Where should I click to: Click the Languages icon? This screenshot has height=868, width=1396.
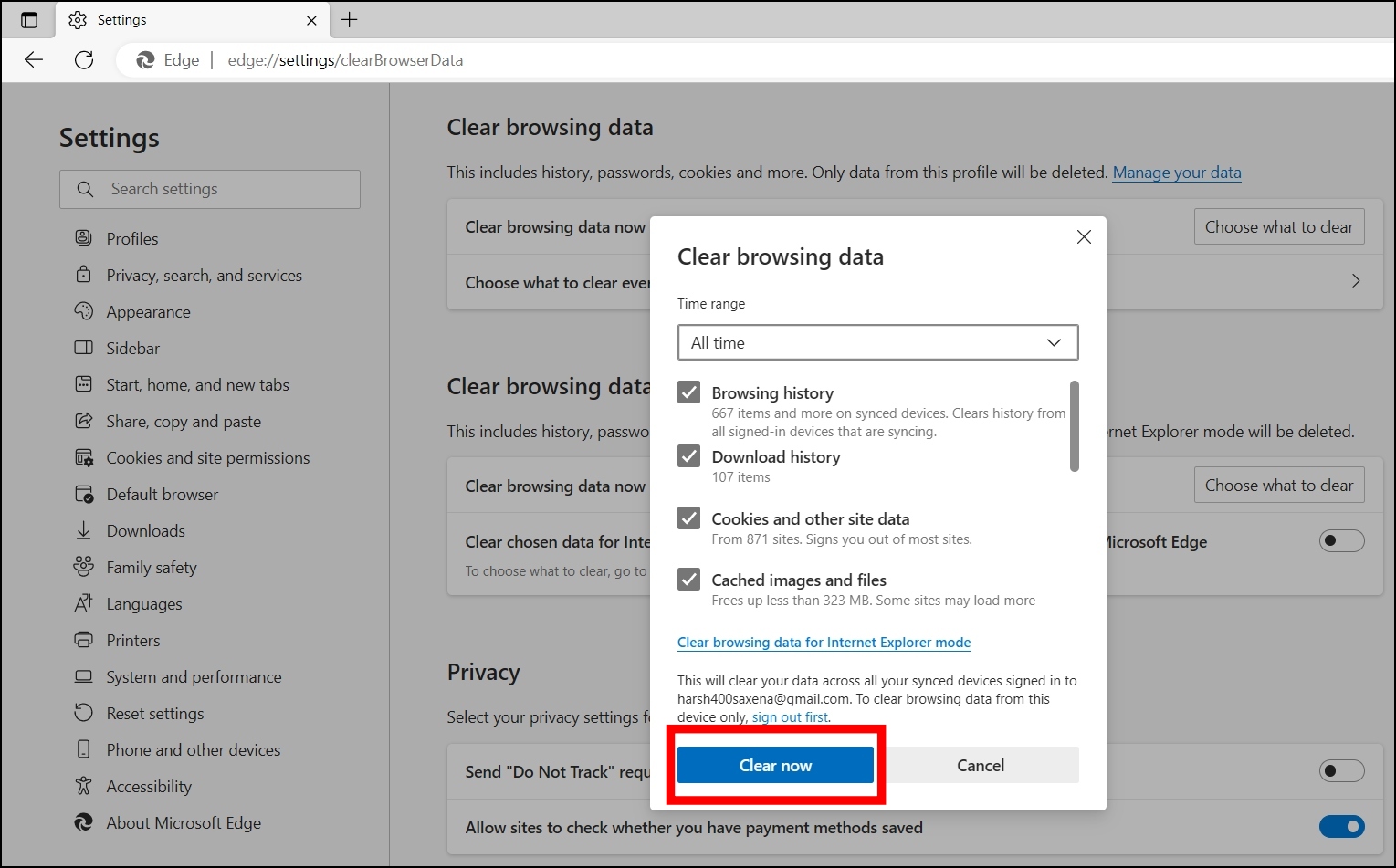pyautogui.click(x=83, y=603)
